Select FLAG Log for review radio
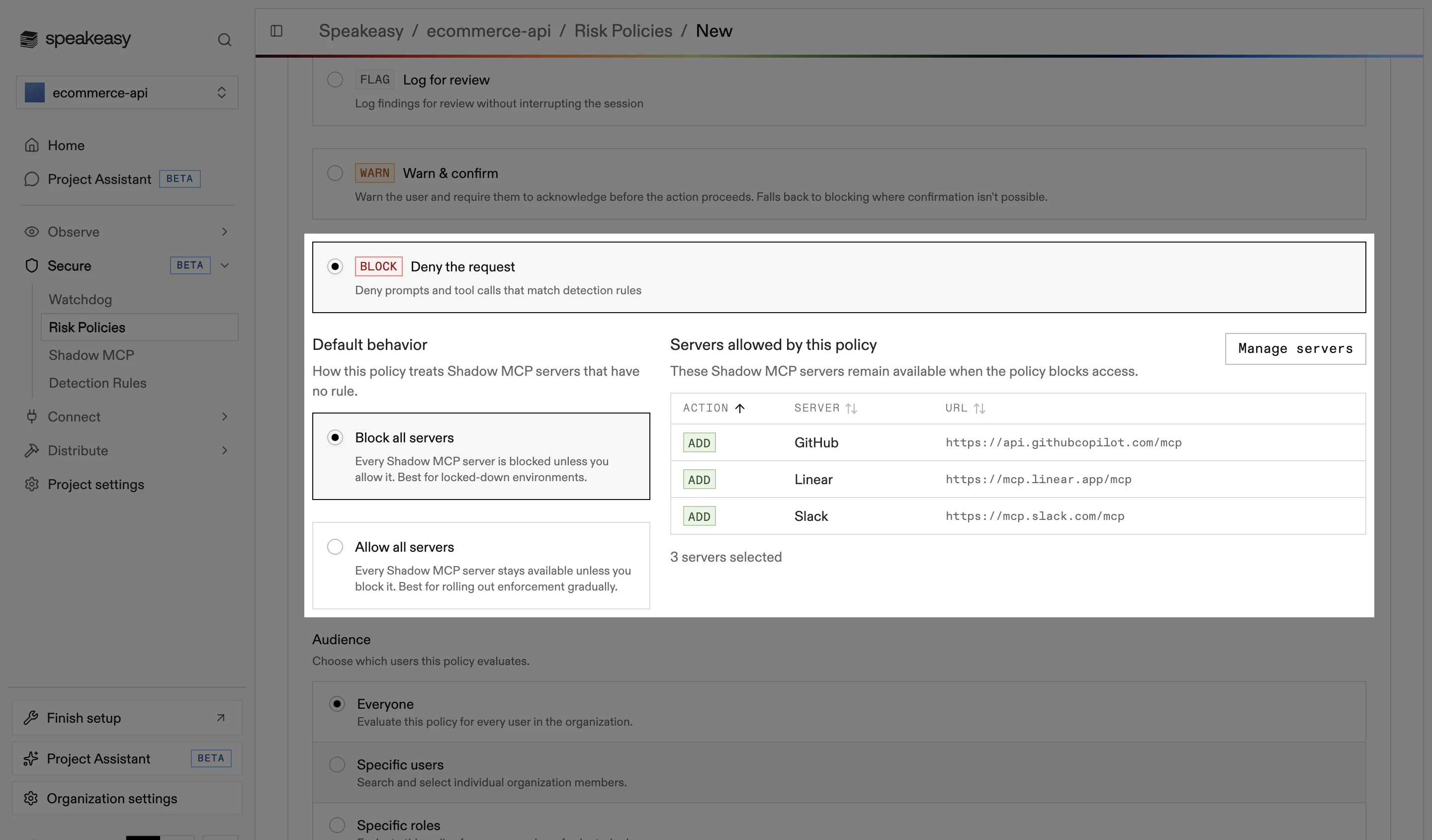 pyautogui.click(x=335, y=80)
